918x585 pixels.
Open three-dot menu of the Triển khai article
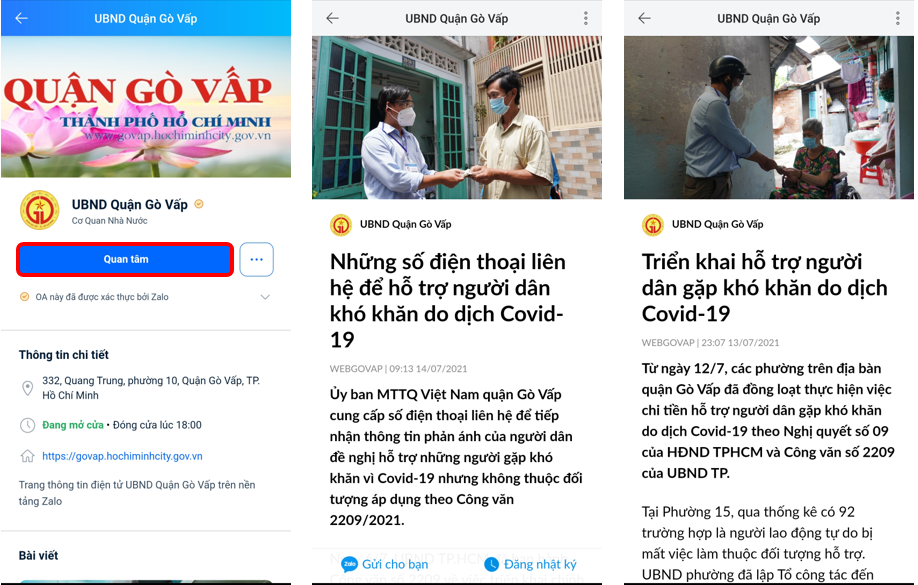(898, 18)
